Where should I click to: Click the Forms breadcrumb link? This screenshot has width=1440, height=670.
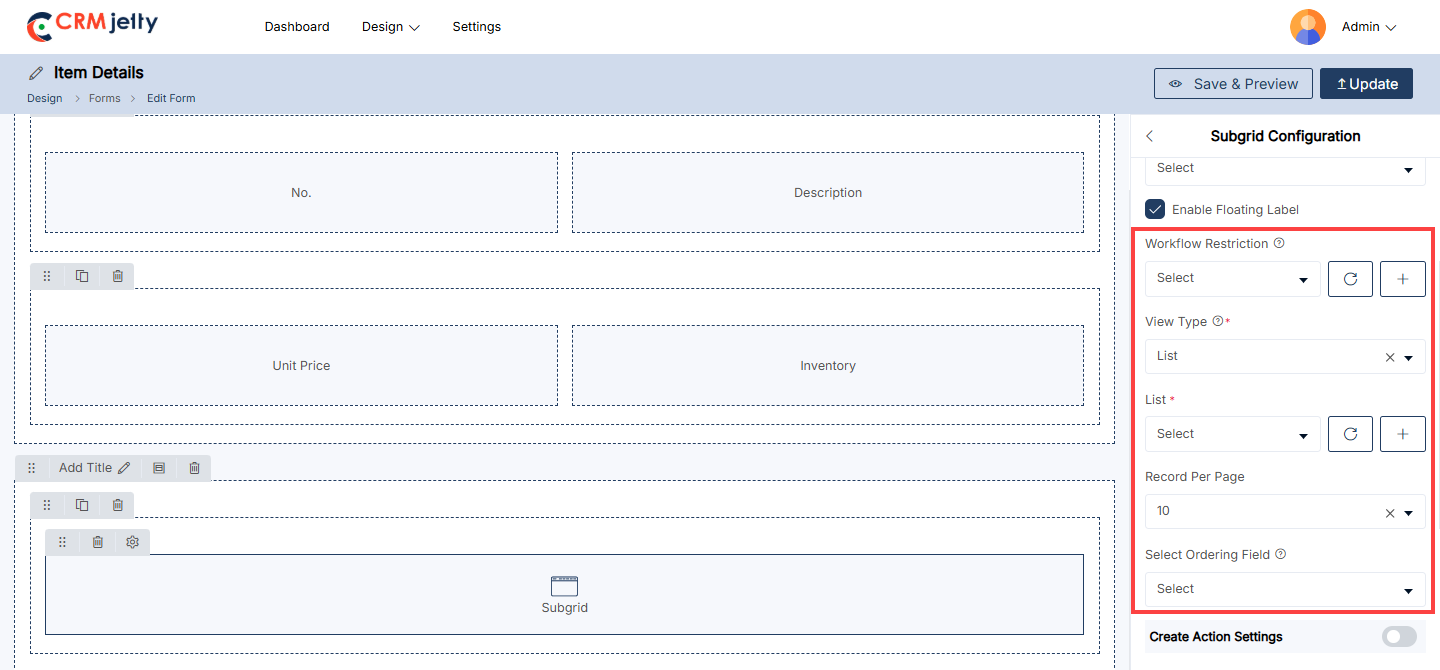tap(104, 98)
